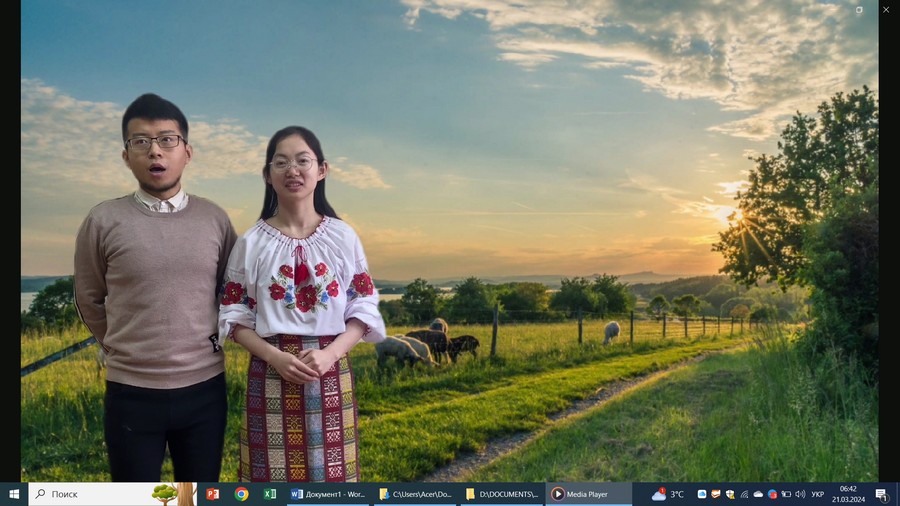
Task: Open Google Chrome from the taskbar
Action: [x=241, y=494]
